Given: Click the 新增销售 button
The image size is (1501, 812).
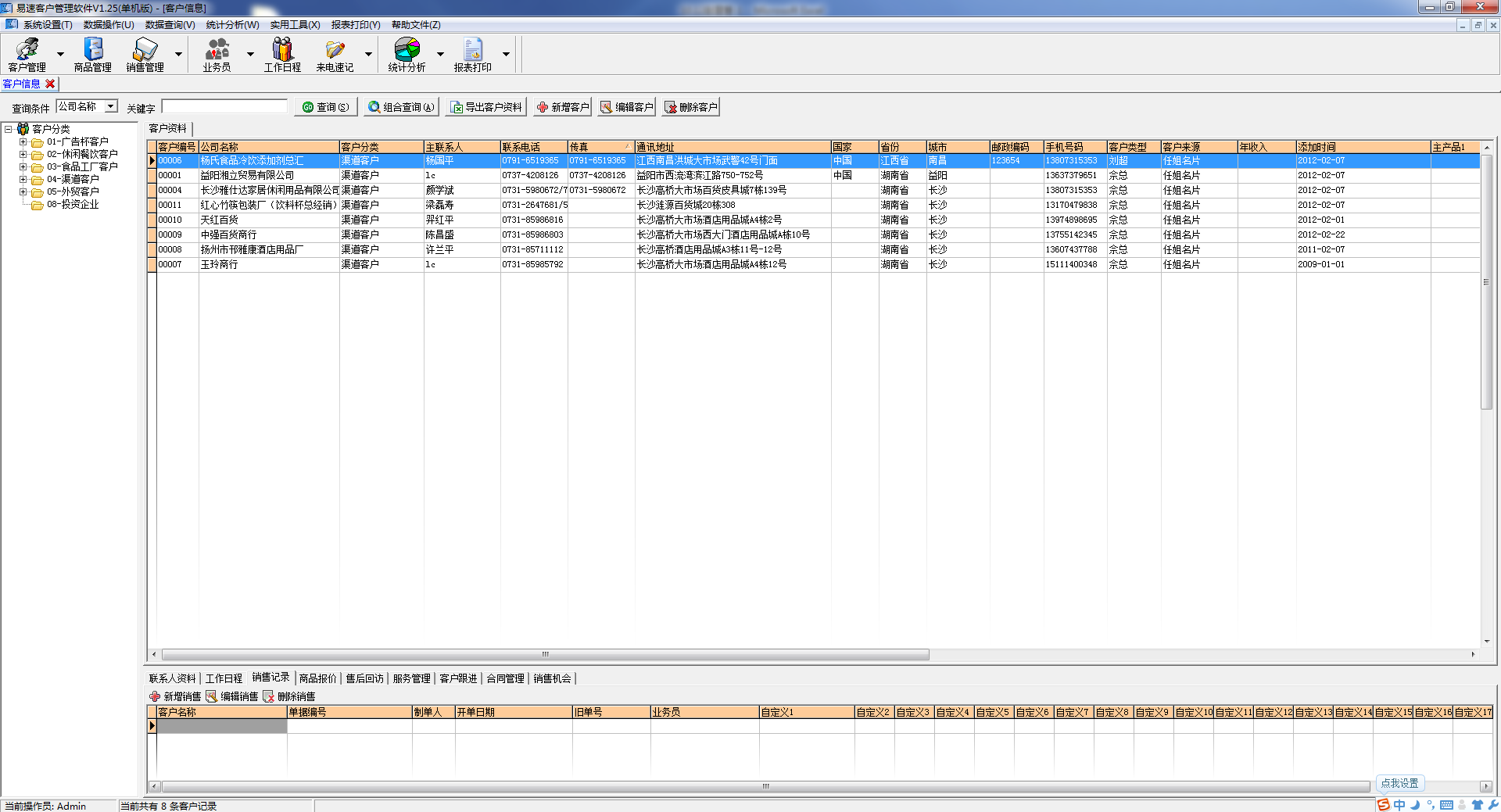Looking at the screenshot, I should click(176, 696).
